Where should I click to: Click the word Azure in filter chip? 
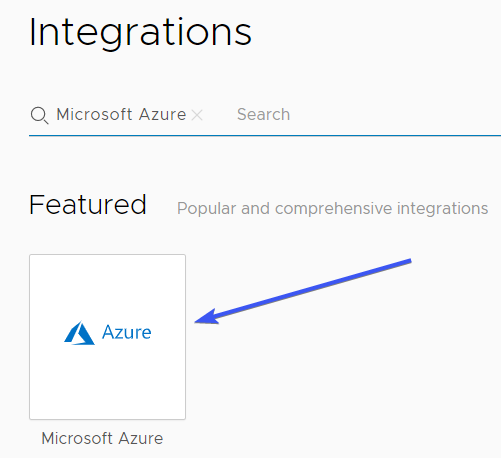[x=163, y=115]
